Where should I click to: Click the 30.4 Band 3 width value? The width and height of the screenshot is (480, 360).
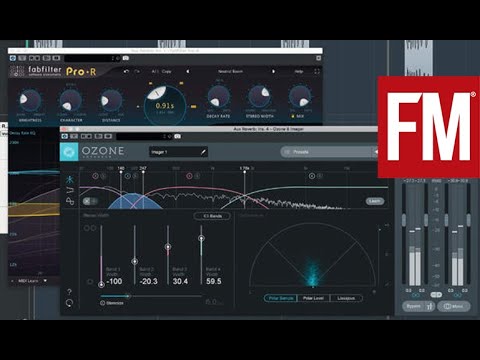(x=180, y=281)
